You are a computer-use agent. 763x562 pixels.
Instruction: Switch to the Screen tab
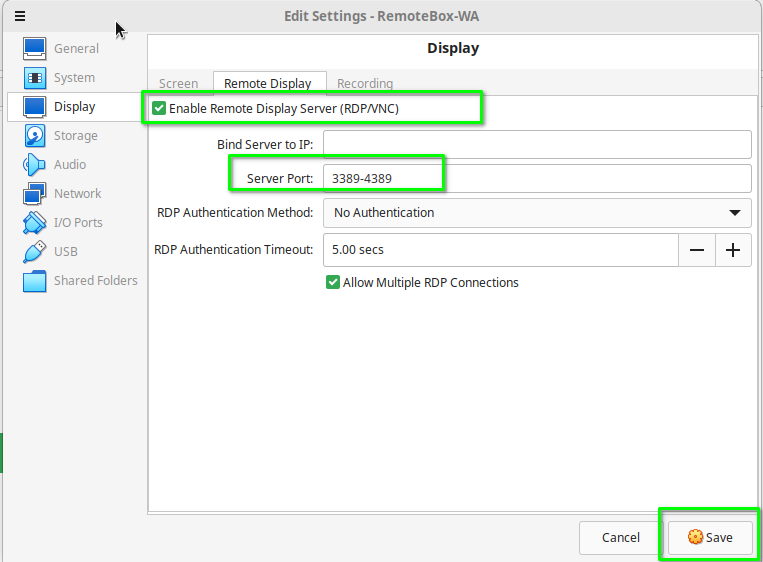click(x=179, y=84)
